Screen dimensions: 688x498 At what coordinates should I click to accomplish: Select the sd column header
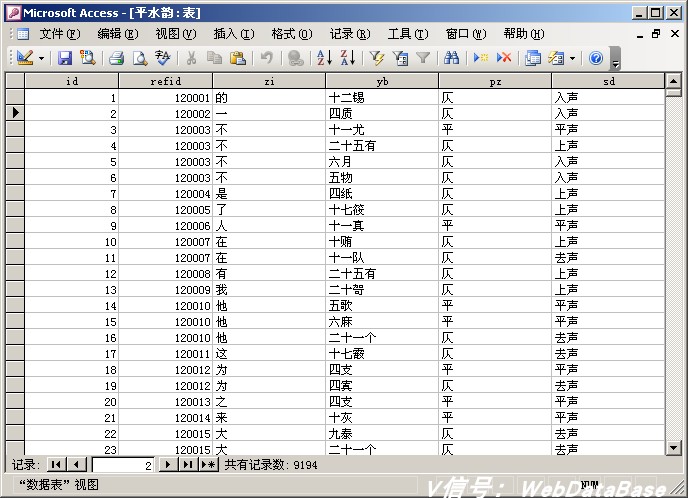608,81
